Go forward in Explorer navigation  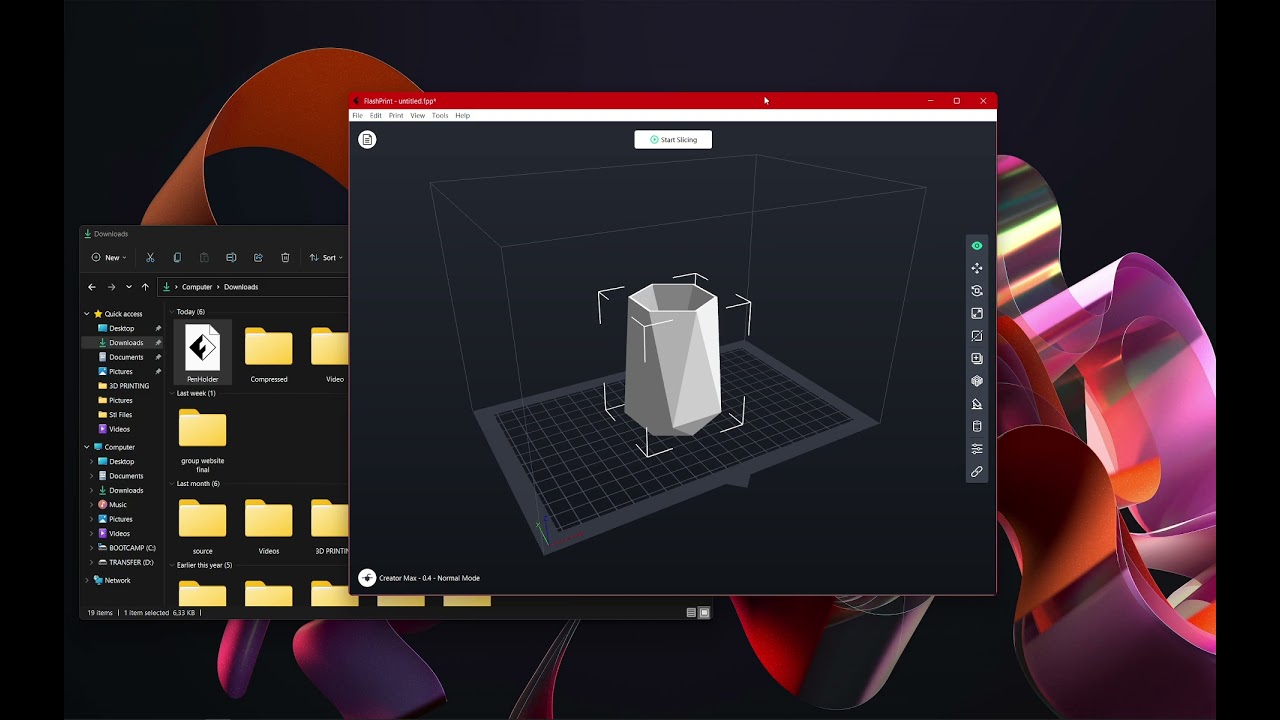click(x=111, y=287)
